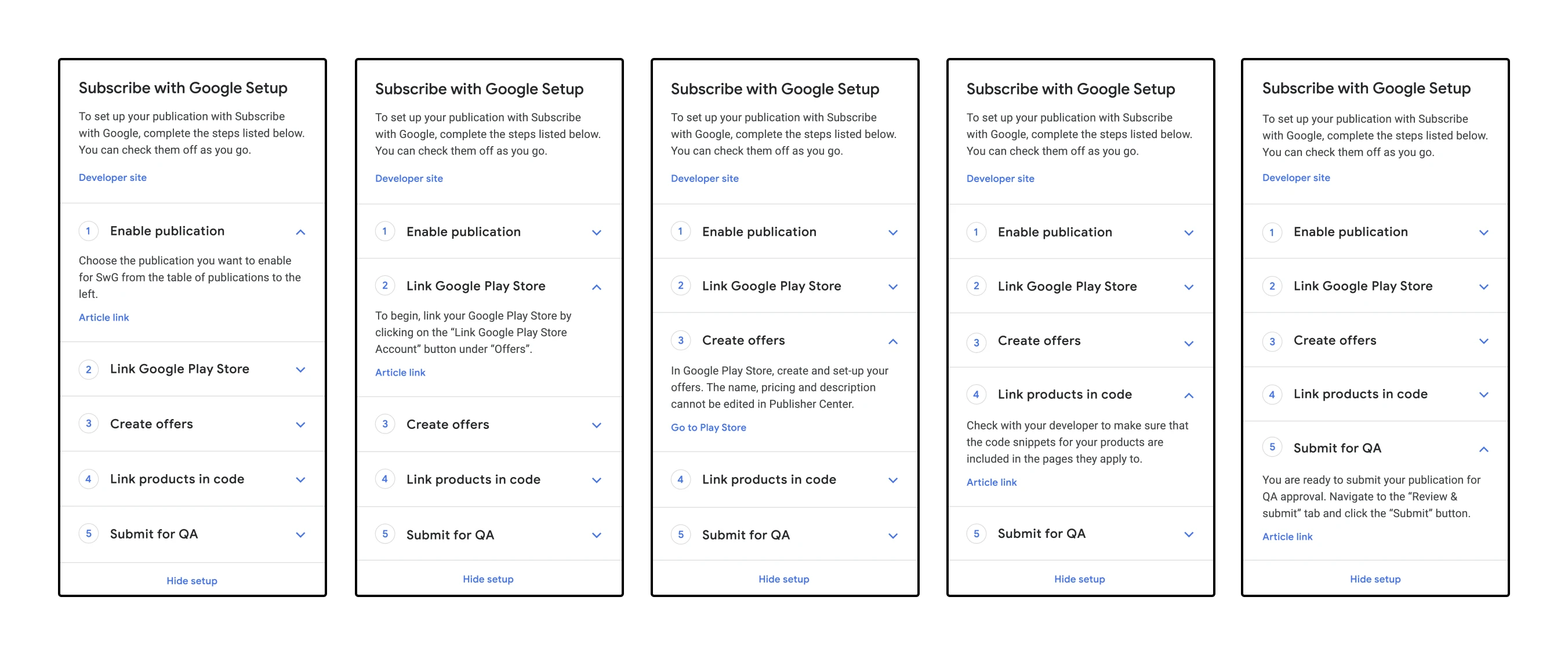Click the step 1 number icon in the first panel
This screenshot has height=655, width=1568.
[89, 231]
